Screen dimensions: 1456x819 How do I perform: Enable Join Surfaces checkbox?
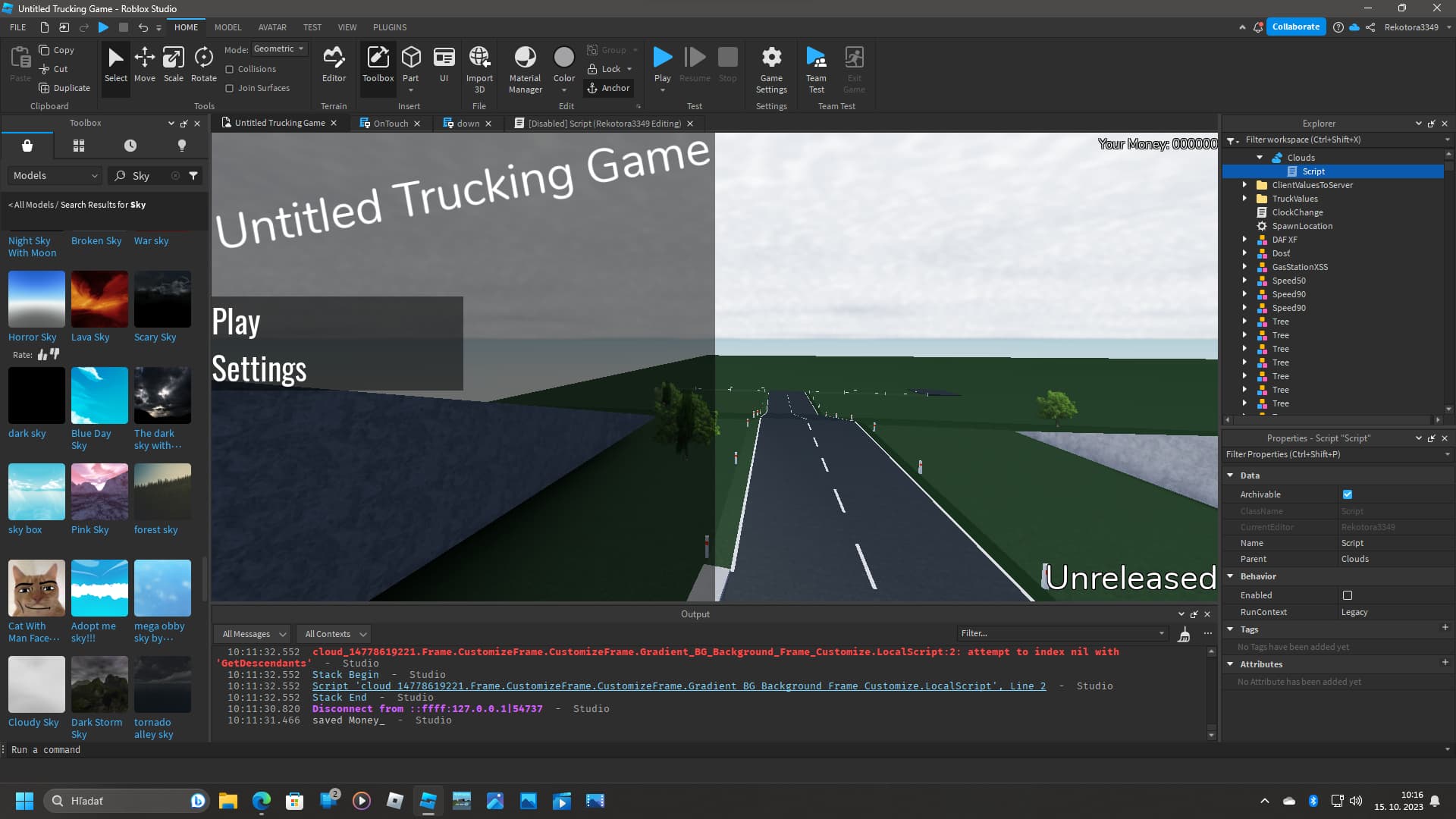click(230, 88)
